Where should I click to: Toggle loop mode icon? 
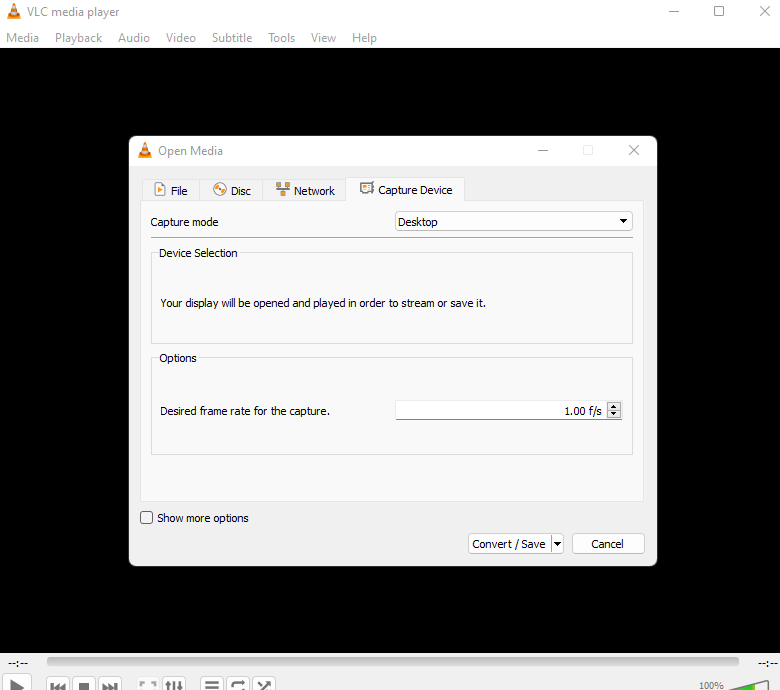tap(238, 685)
